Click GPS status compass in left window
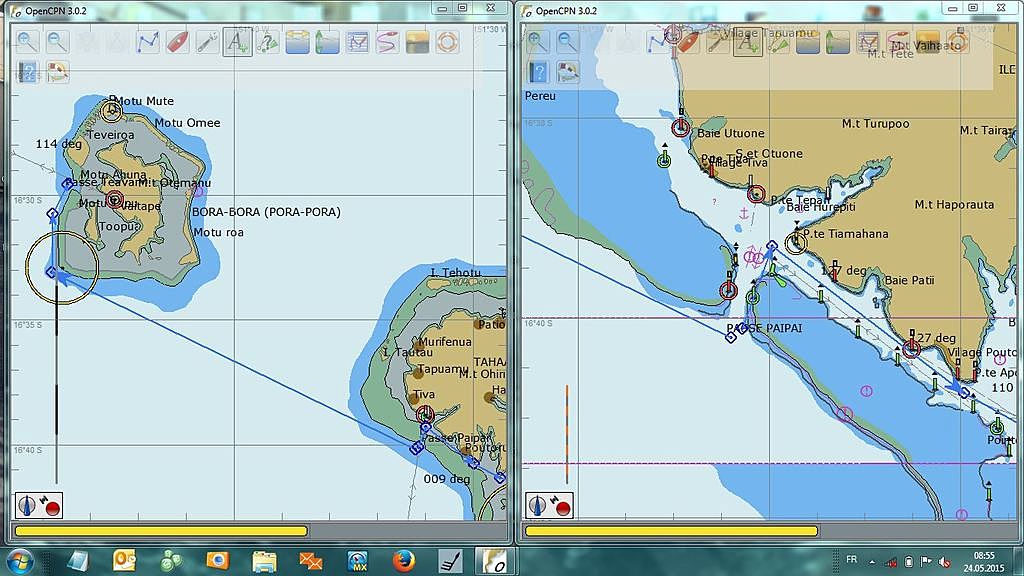 pyautogui.click(x=39, y=505)
